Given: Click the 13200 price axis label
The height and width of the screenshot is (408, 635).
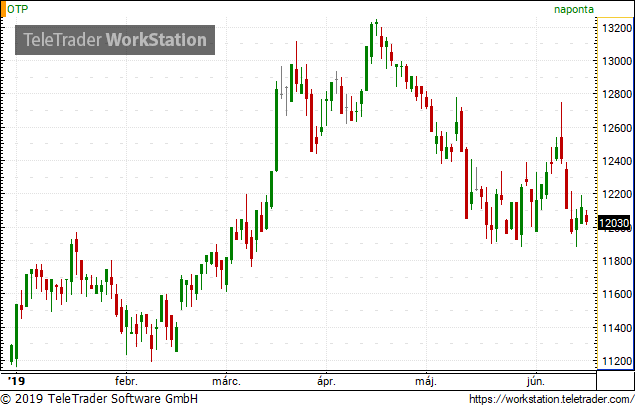Looking at the screenshot, I should [617, 28].
